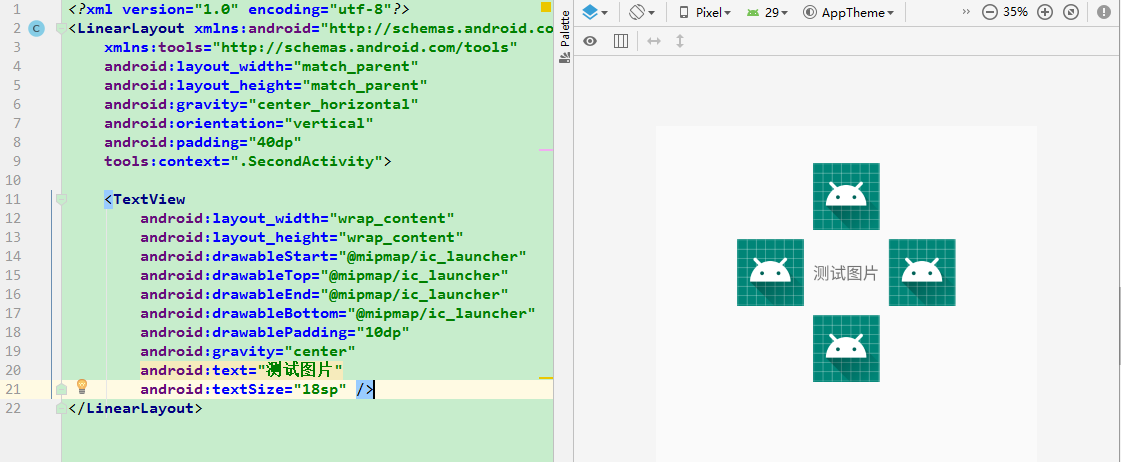
Task: Open the API 29 version dropdown
Action: 766,12
